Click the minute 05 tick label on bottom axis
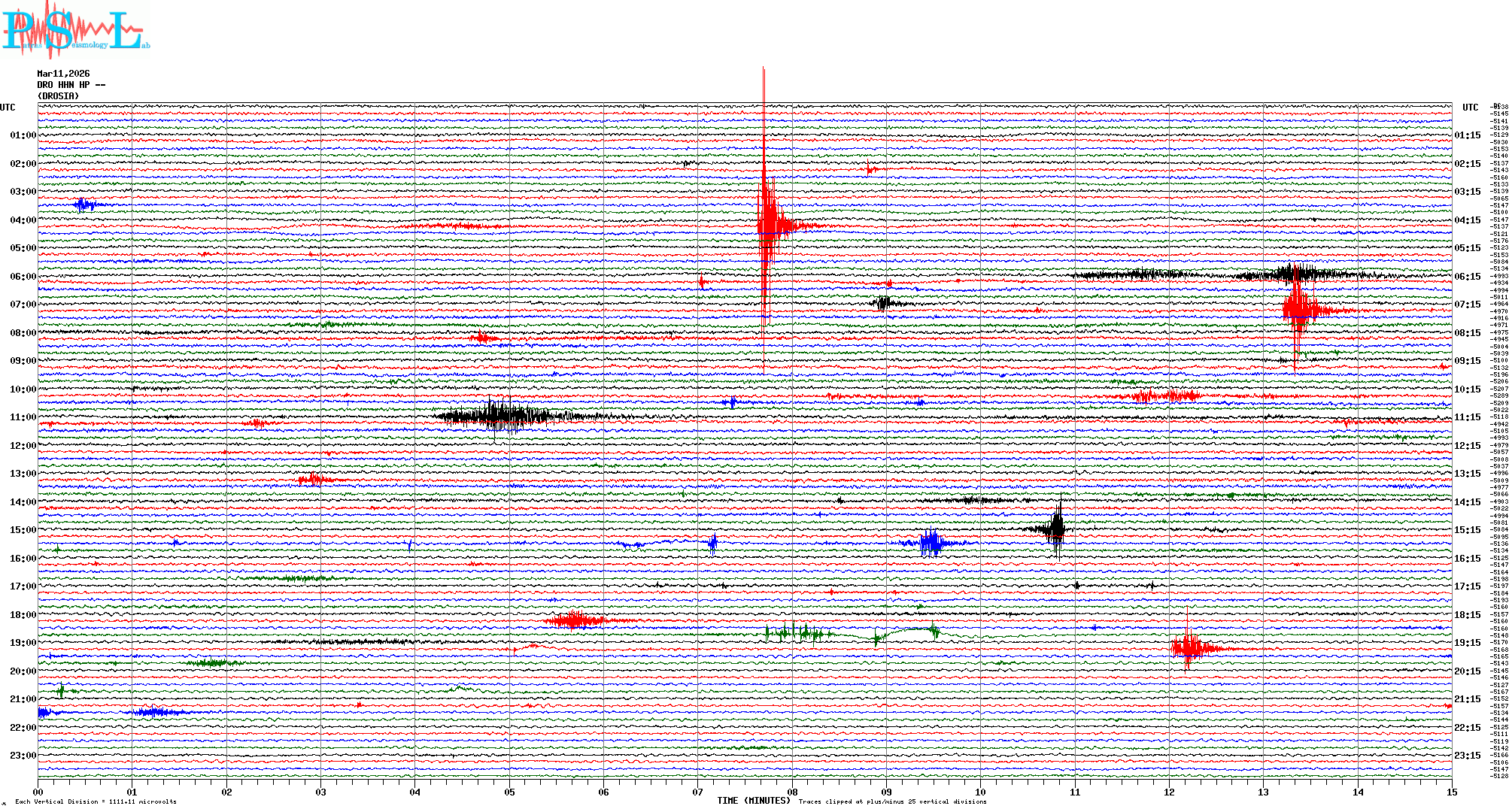This screenshot has height=812, width=1512. [x=509, y=792]
